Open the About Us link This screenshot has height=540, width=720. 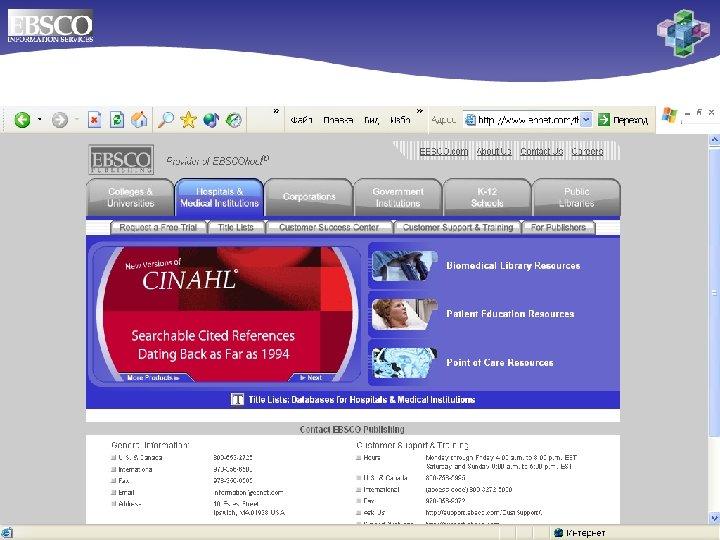coord(494,151)
